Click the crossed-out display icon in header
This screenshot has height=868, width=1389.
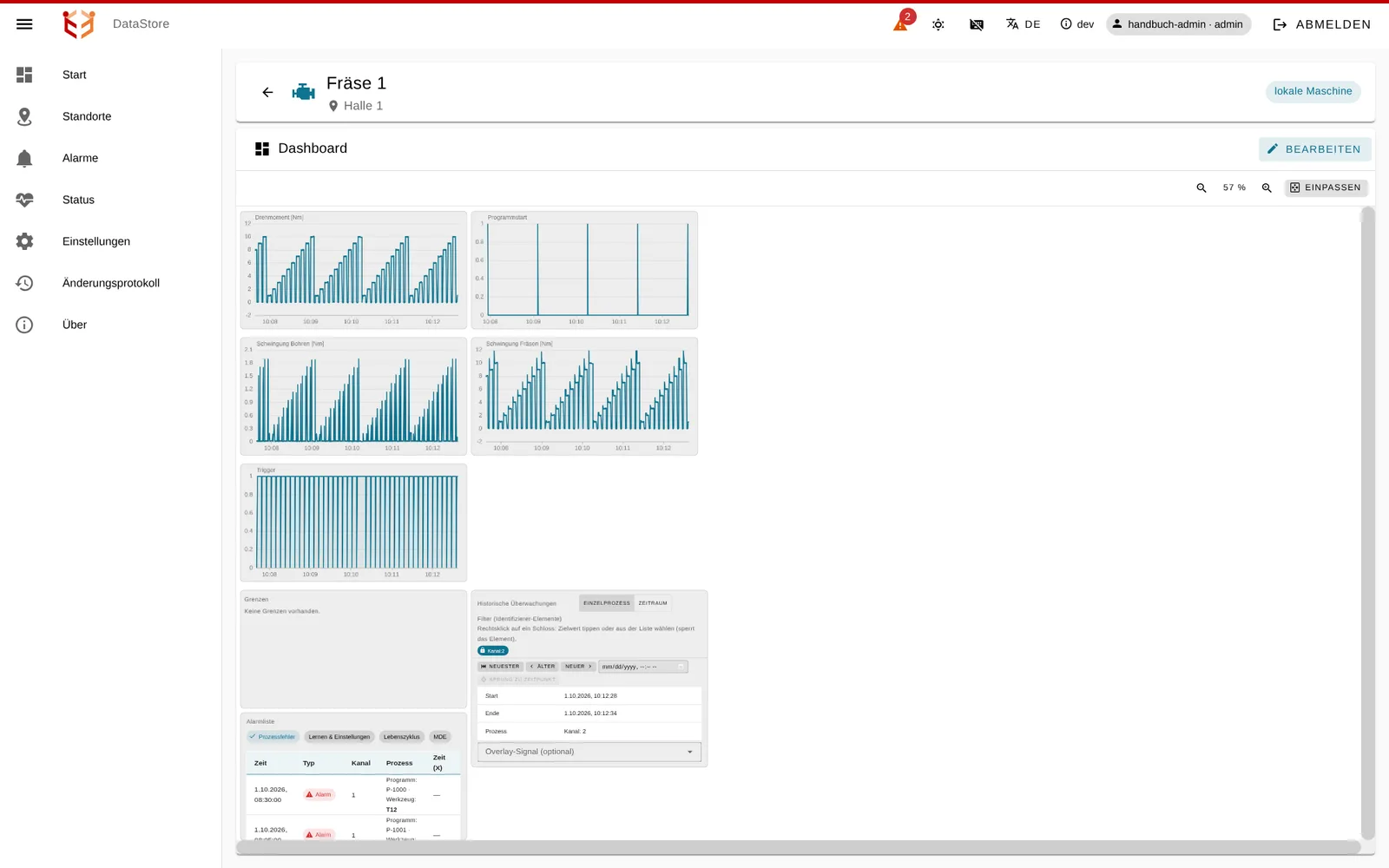977,24
